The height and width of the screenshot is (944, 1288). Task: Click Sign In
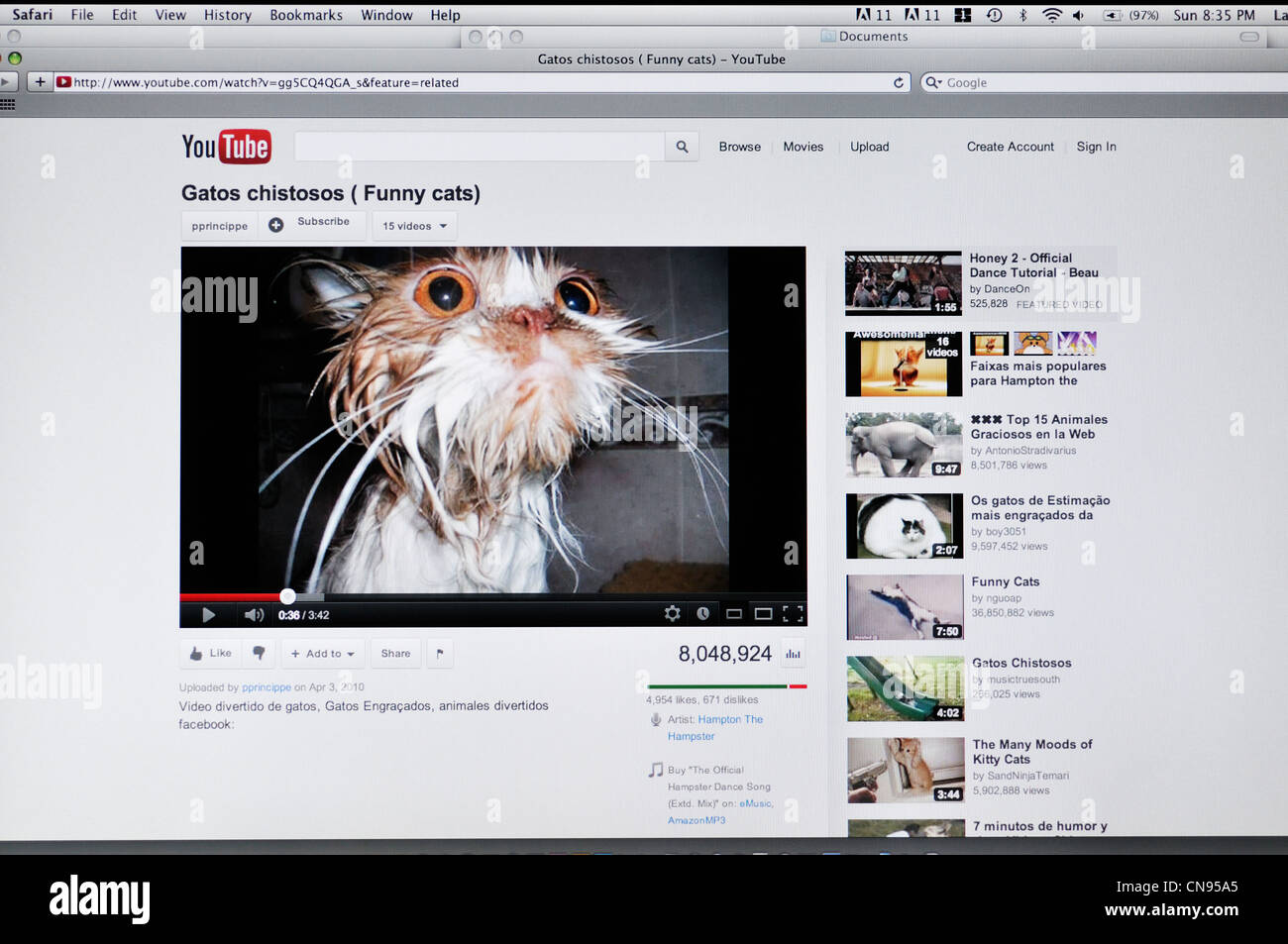[1097, 147]
